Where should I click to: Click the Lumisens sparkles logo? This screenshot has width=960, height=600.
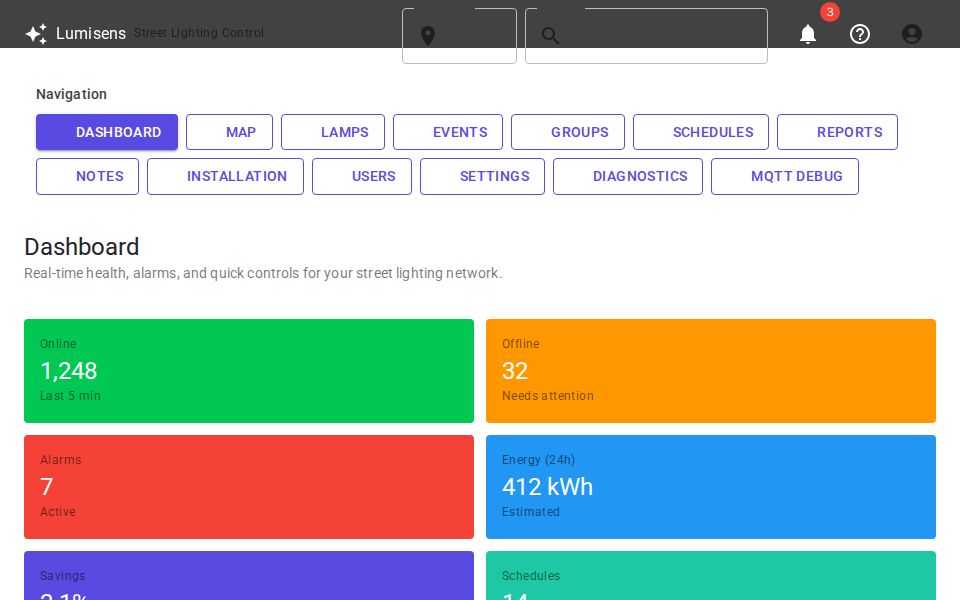[x=36, y=33]
